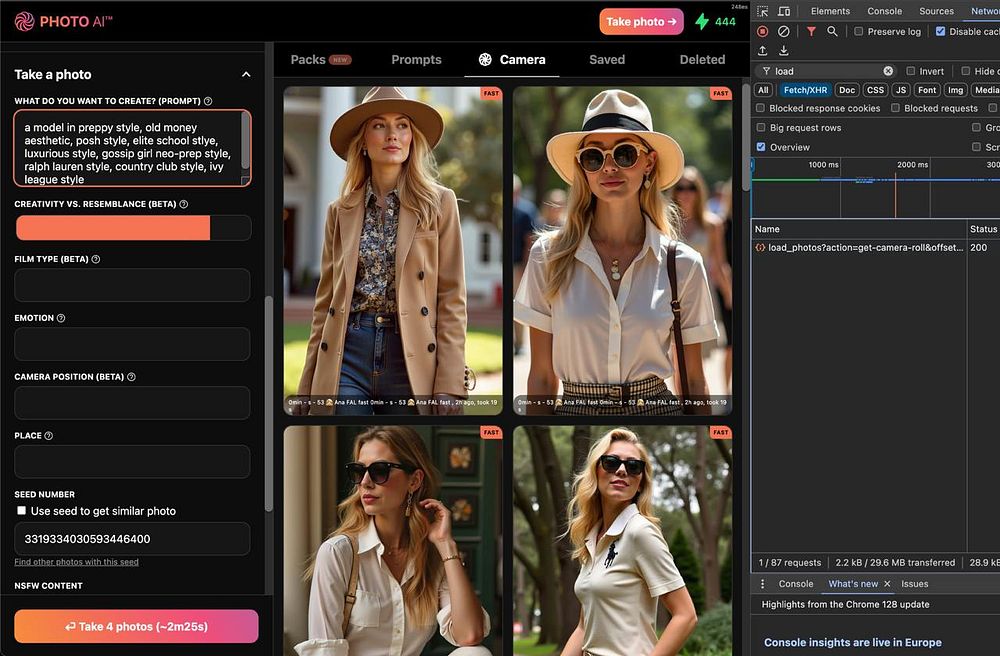The height and width of the screenshot is (656, 1000).
Task: Click help icon next to Film Type
Action: (96, 259)
